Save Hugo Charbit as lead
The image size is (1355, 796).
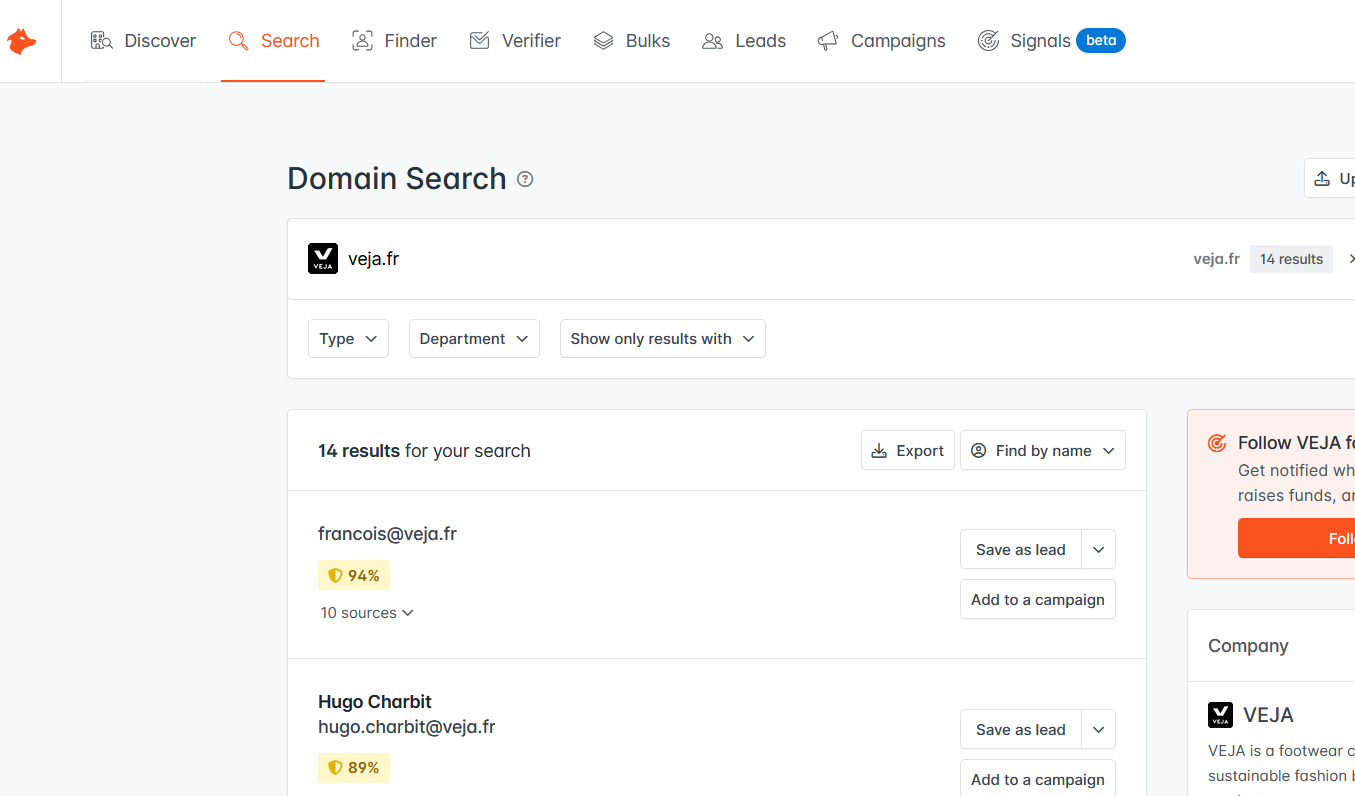1021,730
